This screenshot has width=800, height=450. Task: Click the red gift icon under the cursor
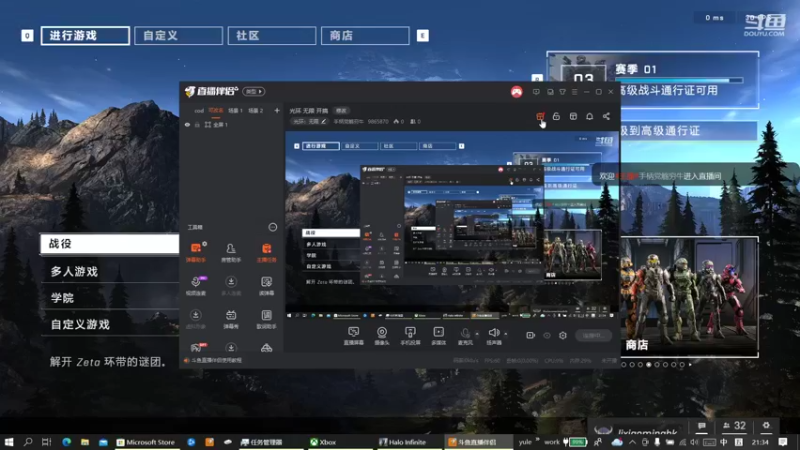[540, 117]
